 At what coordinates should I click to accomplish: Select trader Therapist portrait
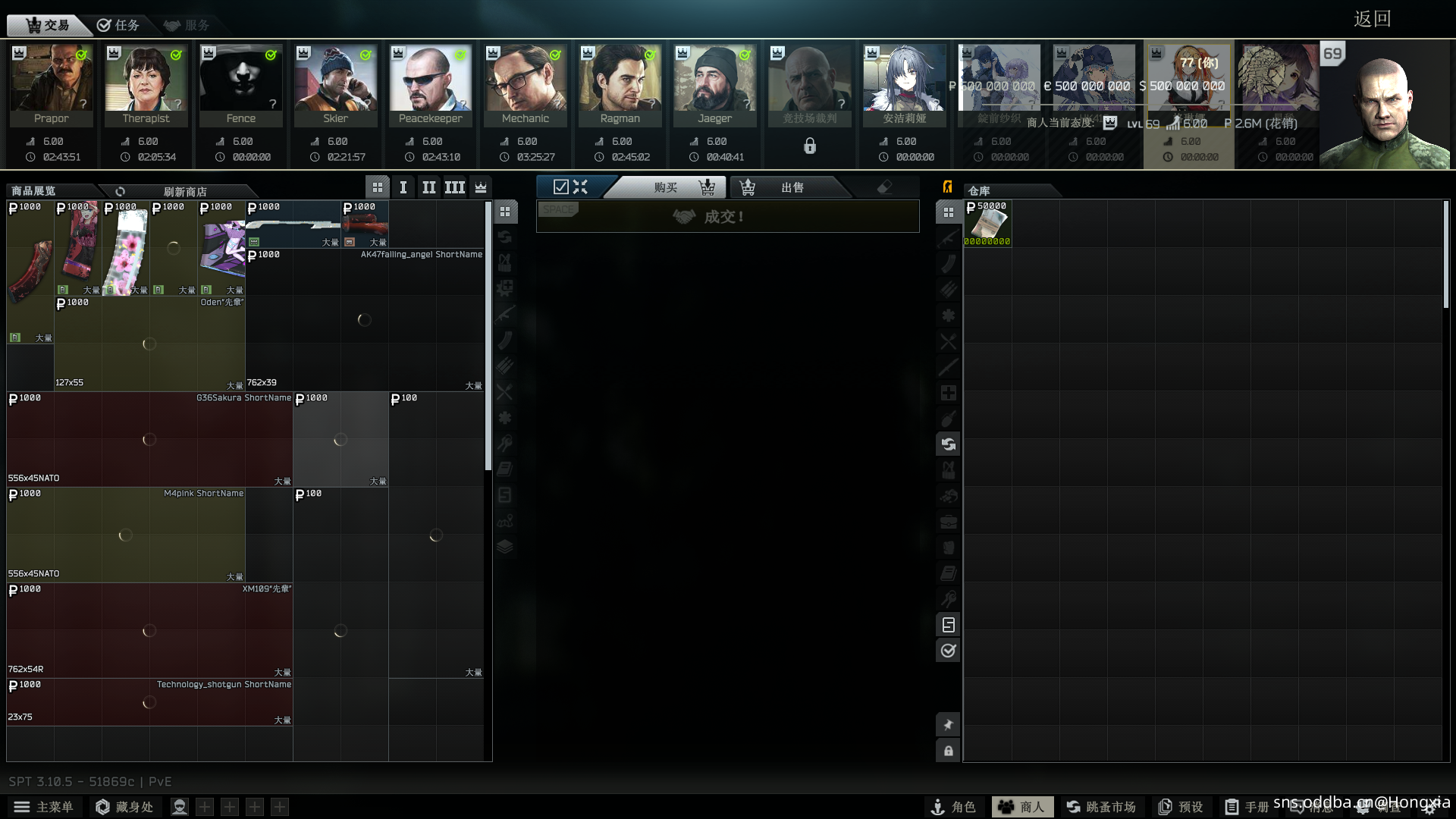(146, 85)
